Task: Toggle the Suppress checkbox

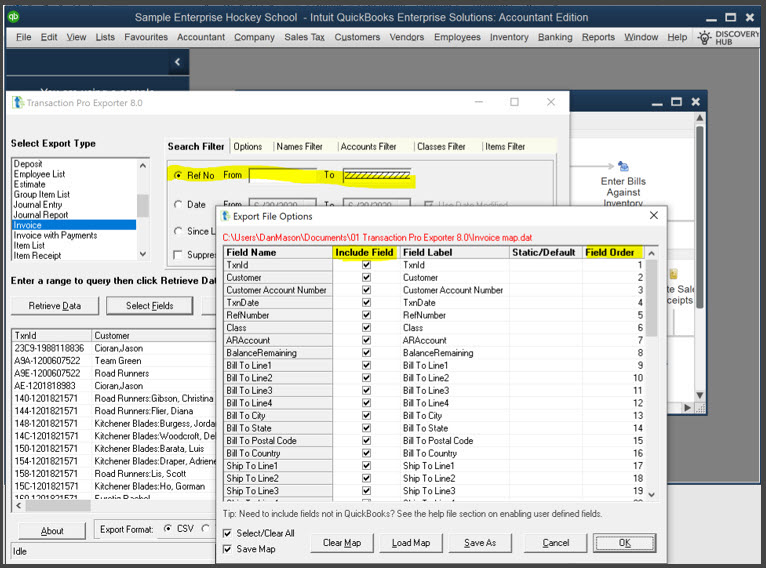Action: (x=178, y=254)
